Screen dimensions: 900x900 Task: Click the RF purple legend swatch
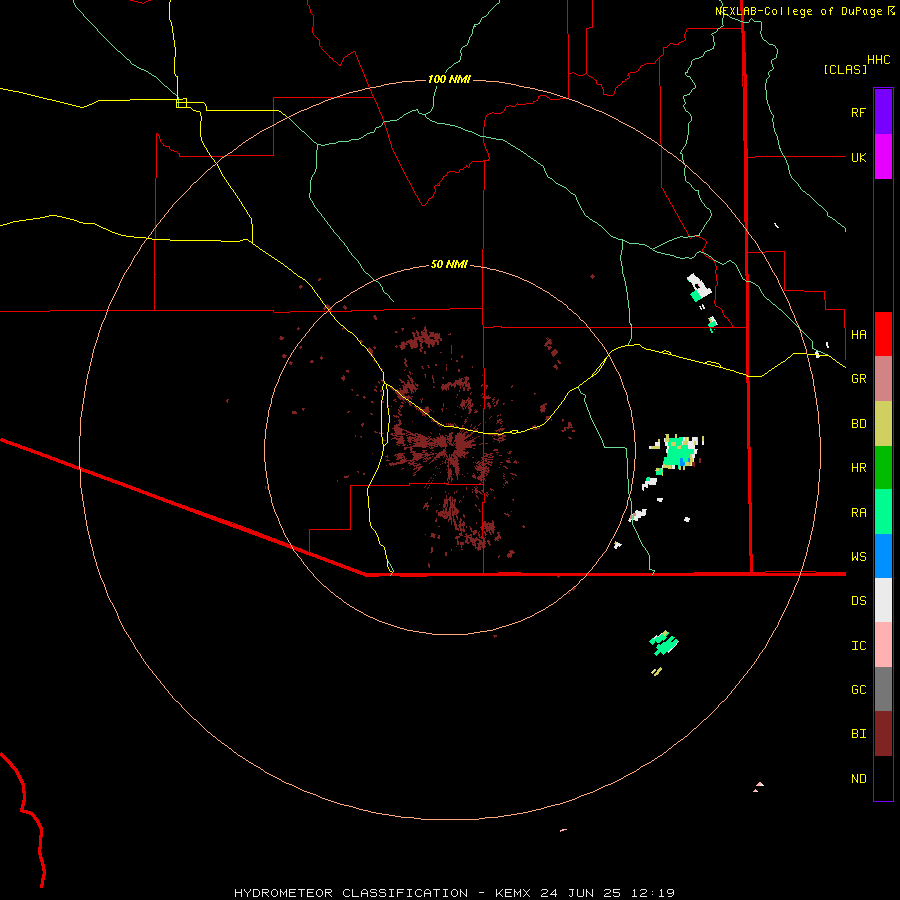pyautogui.click(x=883, y=112)
